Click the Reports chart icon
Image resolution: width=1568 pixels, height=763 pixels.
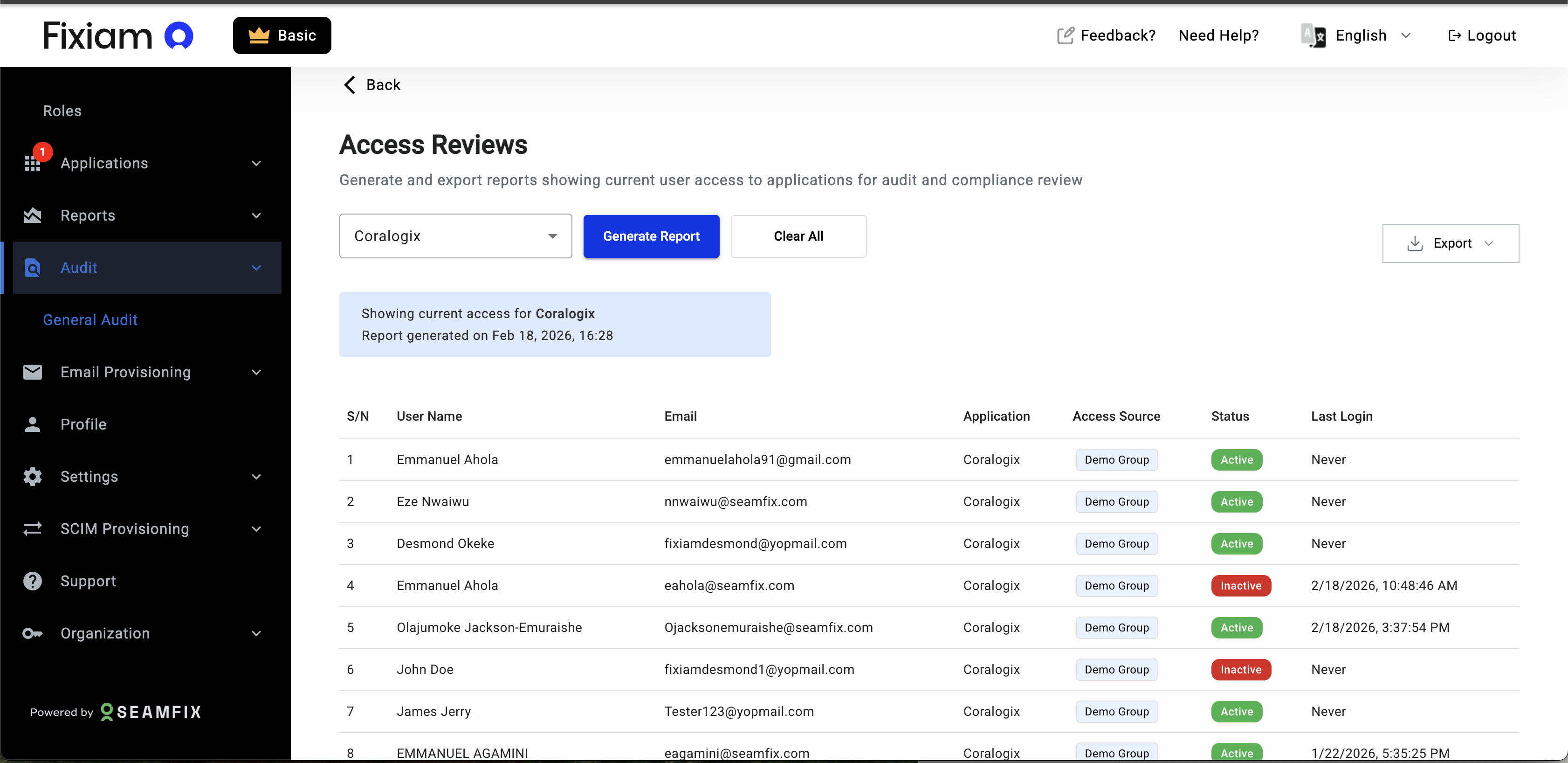coord(32,215)
